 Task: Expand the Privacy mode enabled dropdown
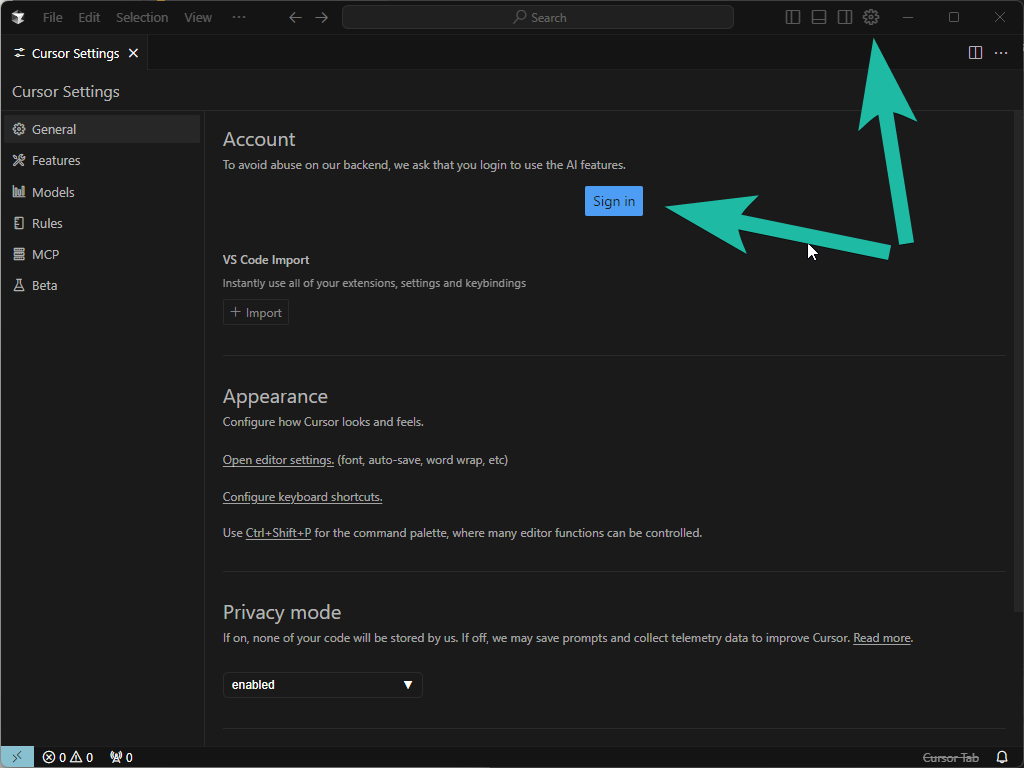click(323, 685)
